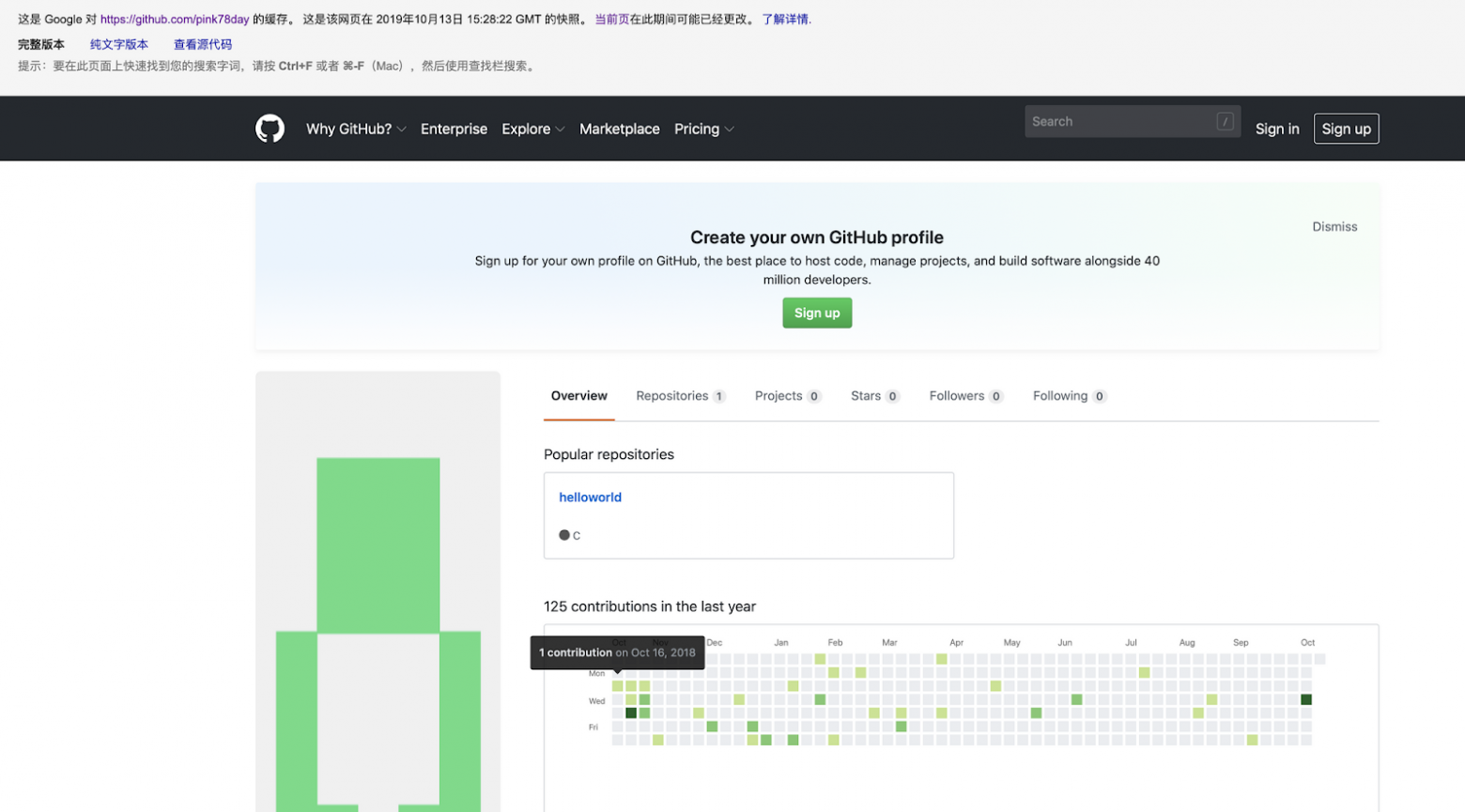Click the Fri weekday label on the graph
Image resolution: width=1465 pixels, height=812 pixels.
(x=593, y=728)
